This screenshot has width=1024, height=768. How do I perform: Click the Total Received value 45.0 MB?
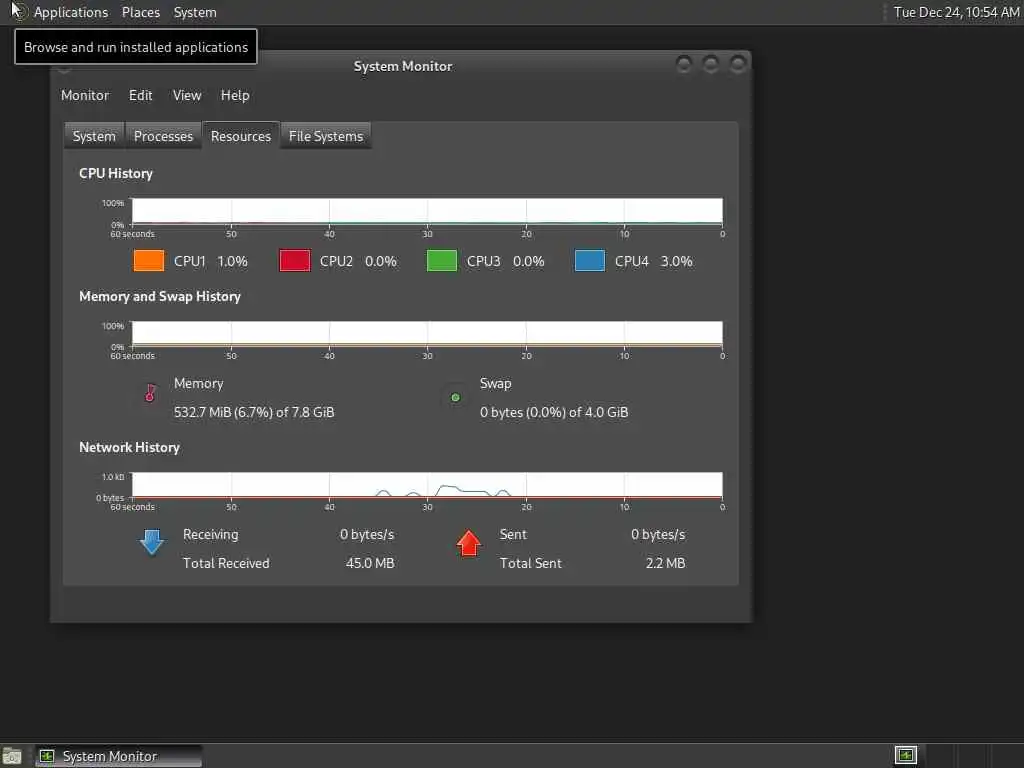tap(370, 563)
